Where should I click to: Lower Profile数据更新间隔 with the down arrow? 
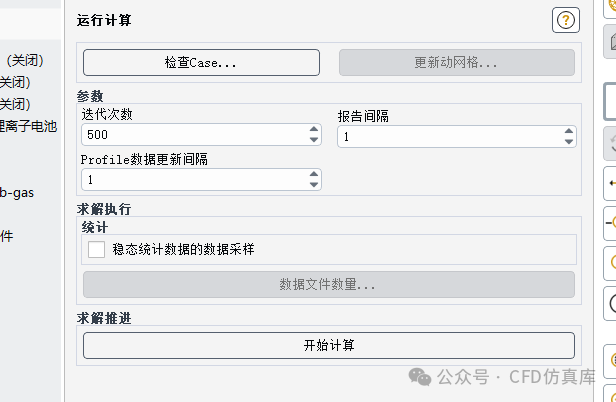[314, 185]
